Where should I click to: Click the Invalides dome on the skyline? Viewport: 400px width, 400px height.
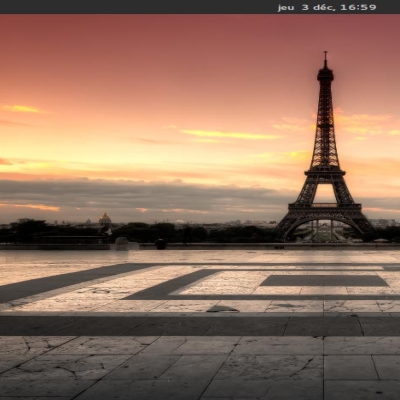coord(105,219)
